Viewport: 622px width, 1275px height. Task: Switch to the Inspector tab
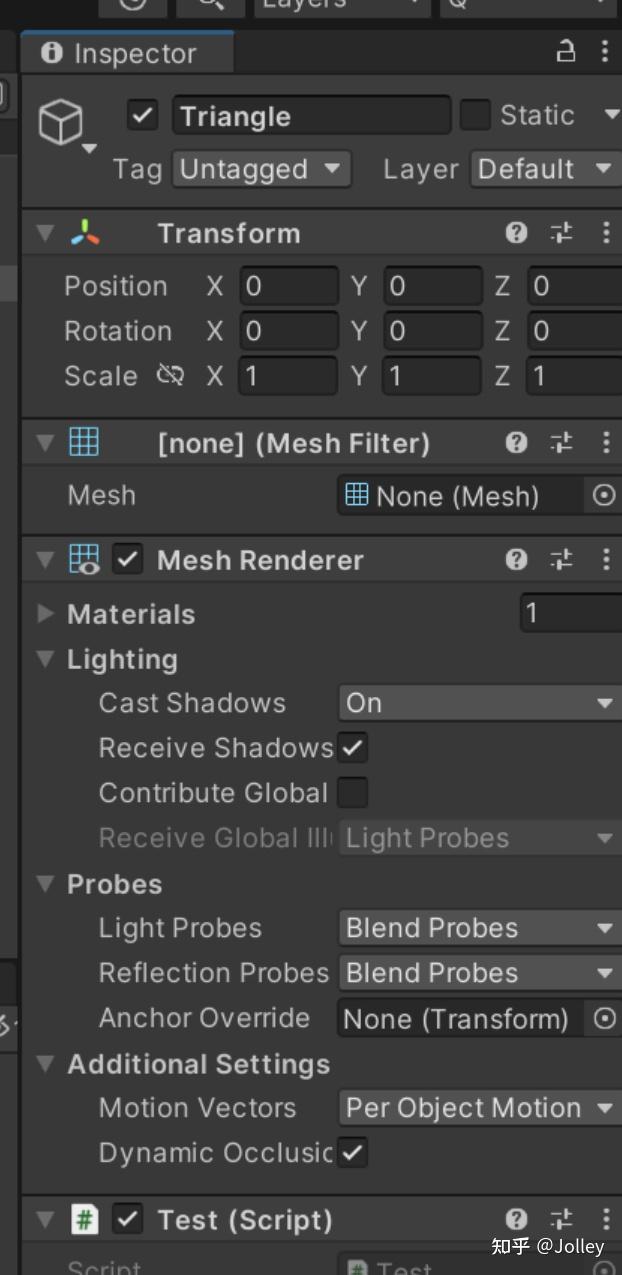click(x=127, y=54)
